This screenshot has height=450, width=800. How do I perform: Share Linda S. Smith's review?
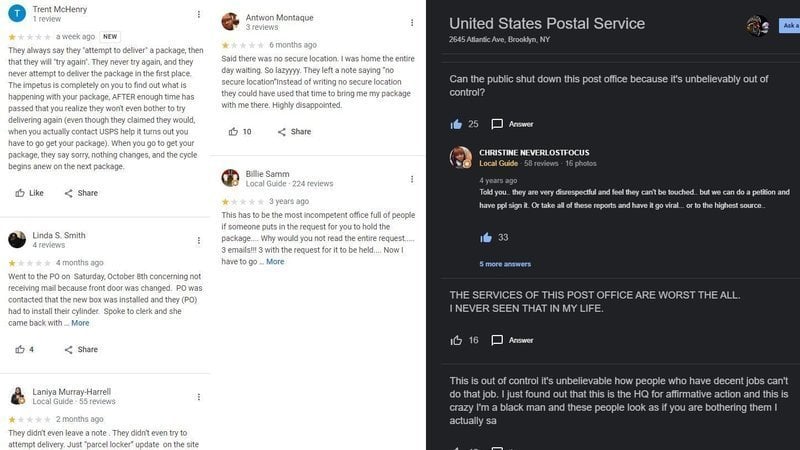[80, 349]
